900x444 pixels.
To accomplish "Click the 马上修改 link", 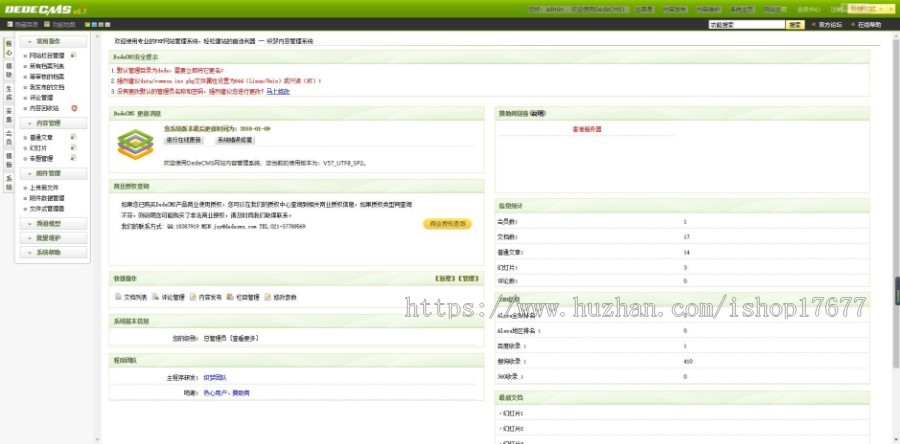I will coord(278,91).
